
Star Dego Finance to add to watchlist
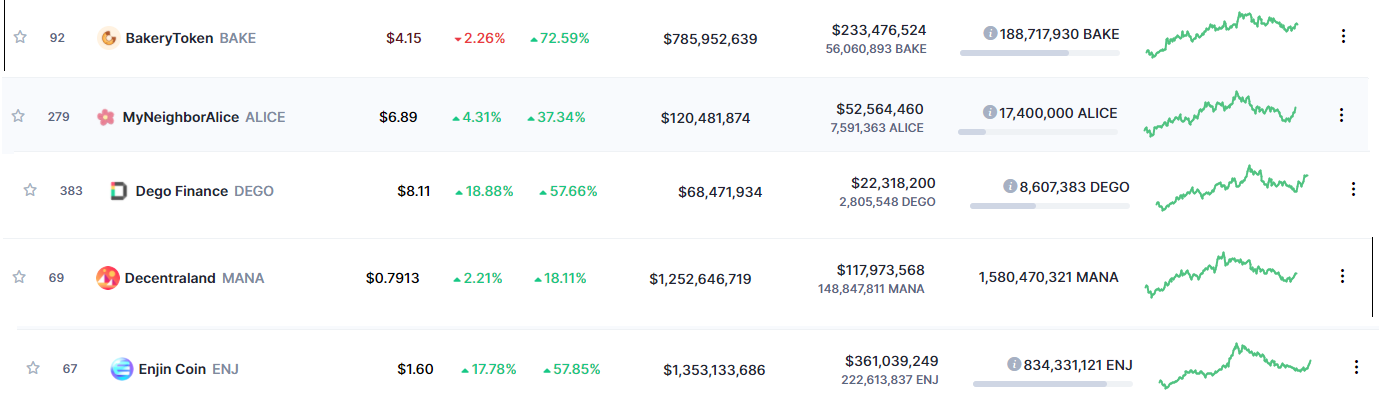point(30,189)
